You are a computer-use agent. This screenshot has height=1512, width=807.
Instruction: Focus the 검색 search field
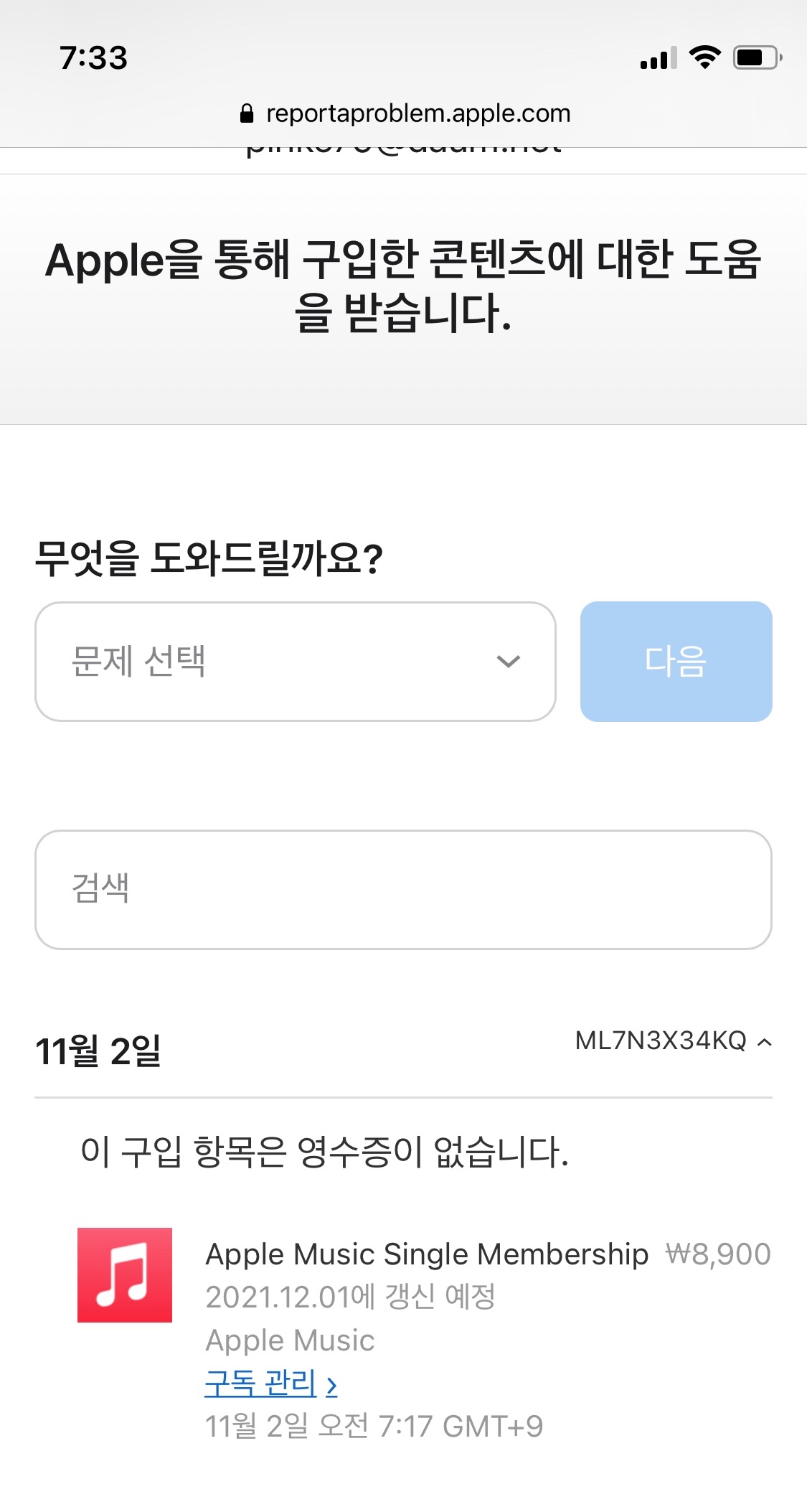403,890
